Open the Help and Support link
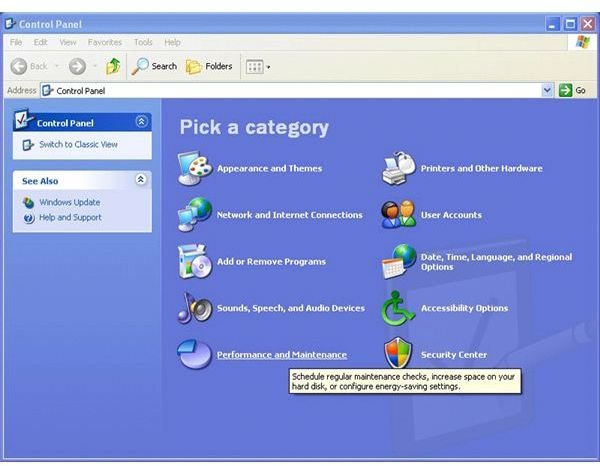600x466 pixels. pyautogui.click(x=70, y=218)
